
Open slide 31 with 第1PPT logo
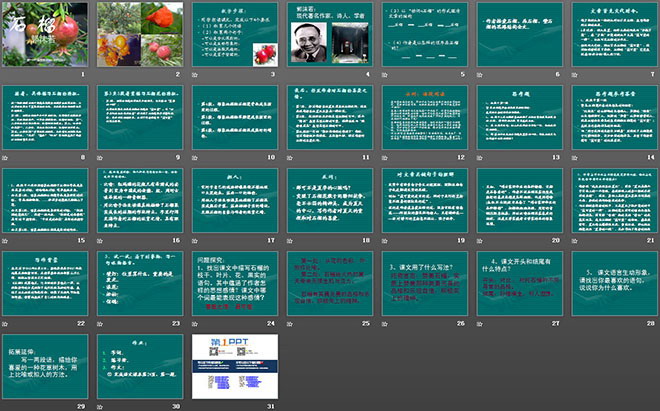point(234,366)
